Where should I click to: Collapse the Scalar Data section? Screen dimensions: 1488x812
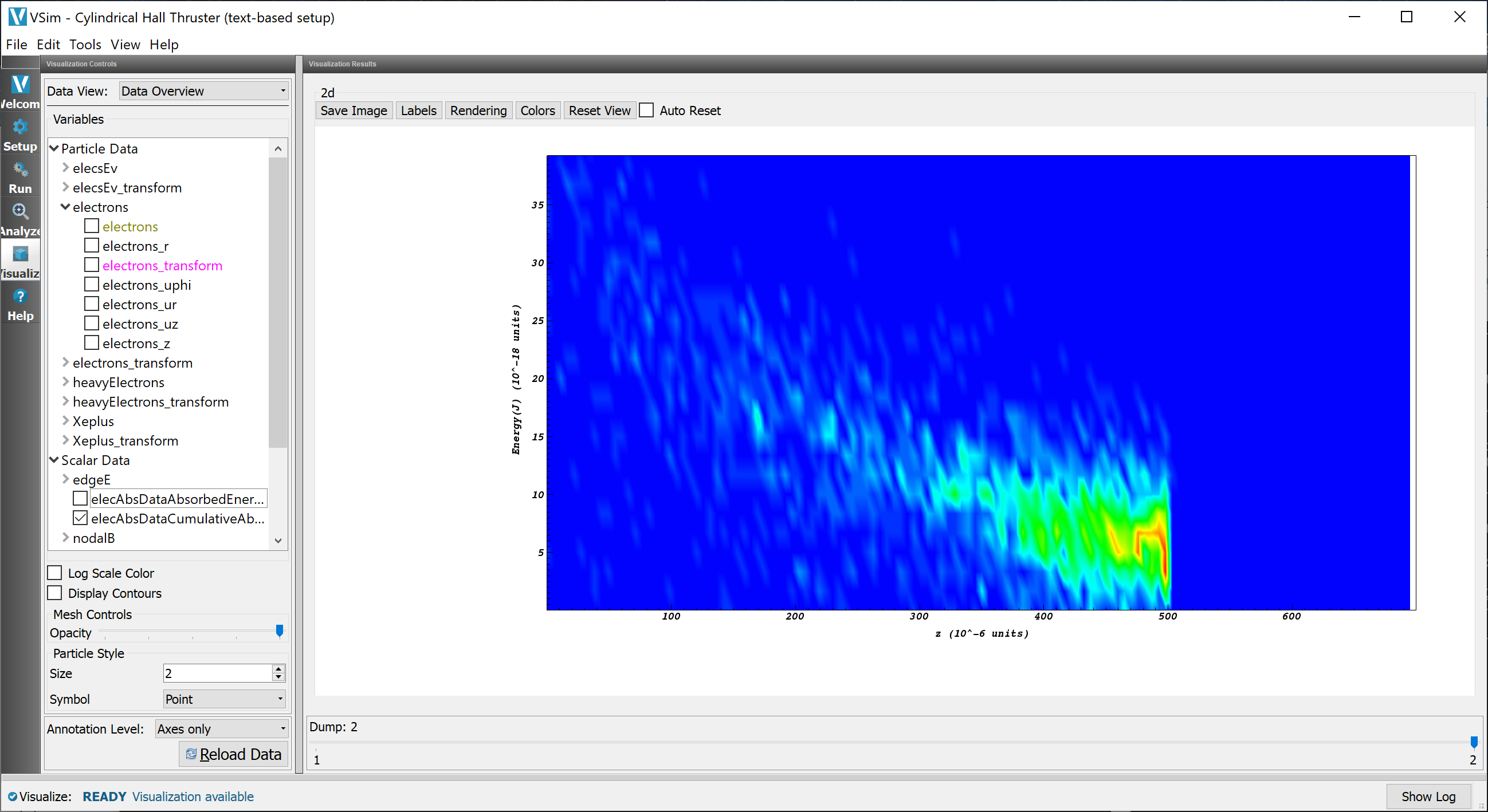54,459
